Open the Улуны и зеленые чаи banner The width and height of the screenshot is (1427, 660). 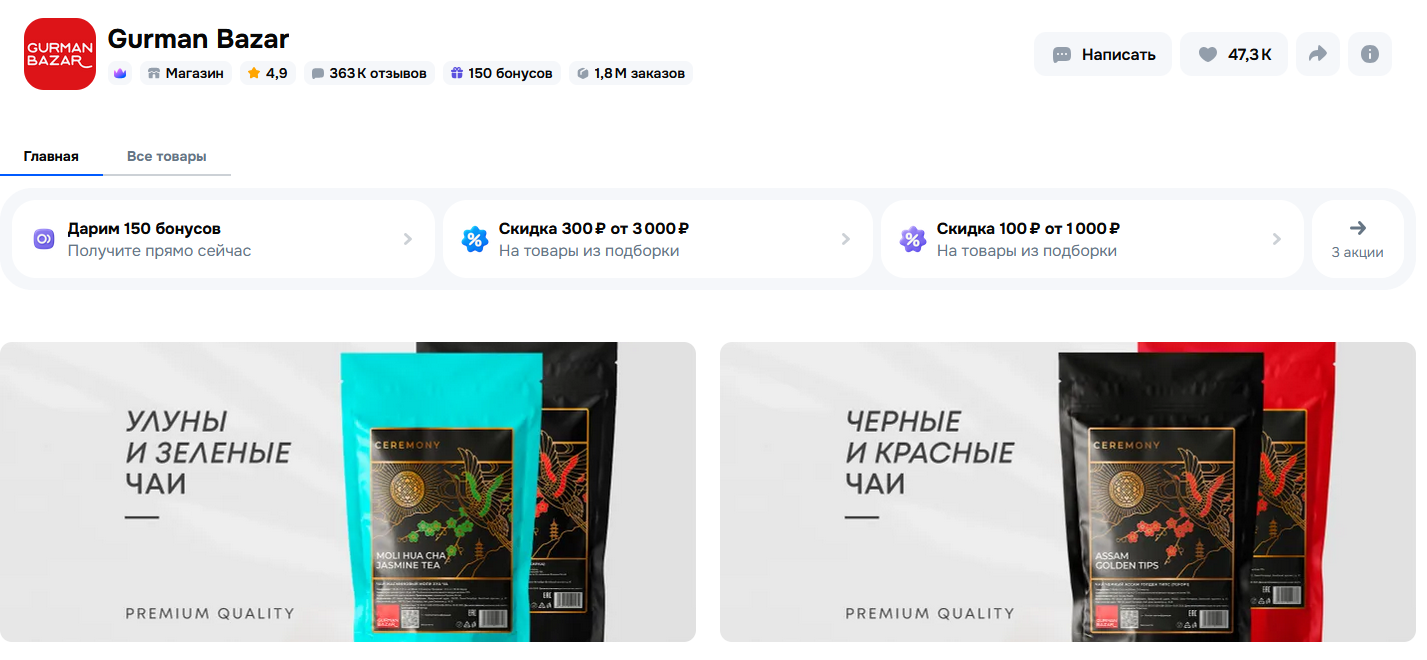click(x=348, y=492)
